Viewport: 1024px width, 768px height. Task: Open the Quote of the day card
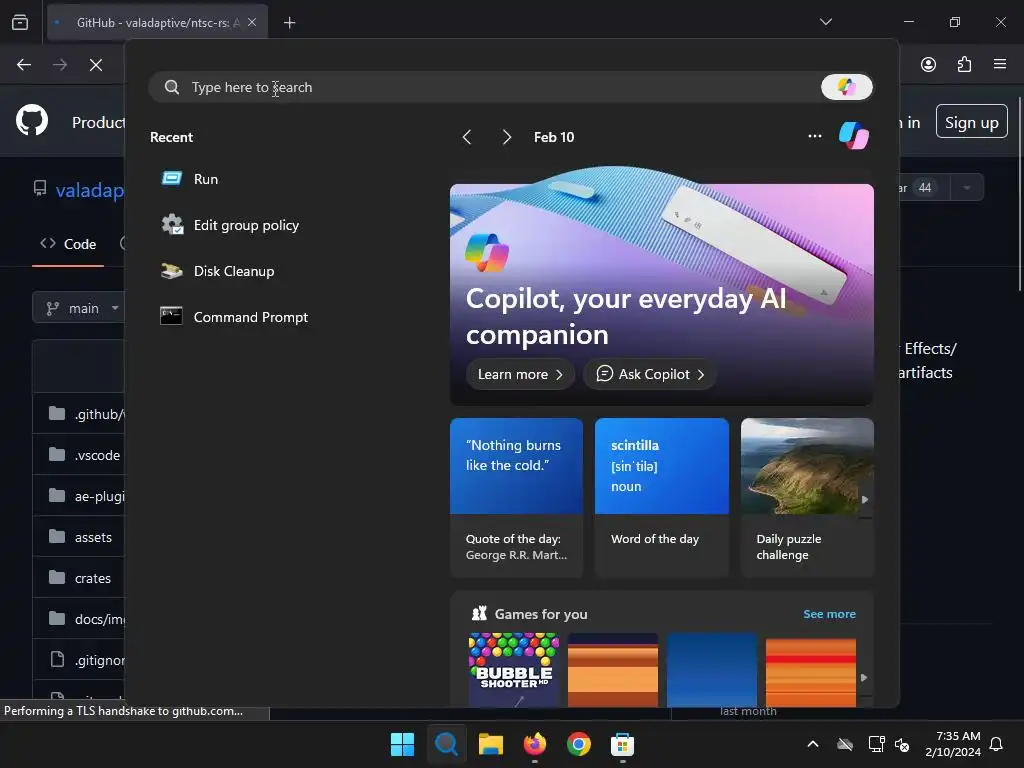516,498
